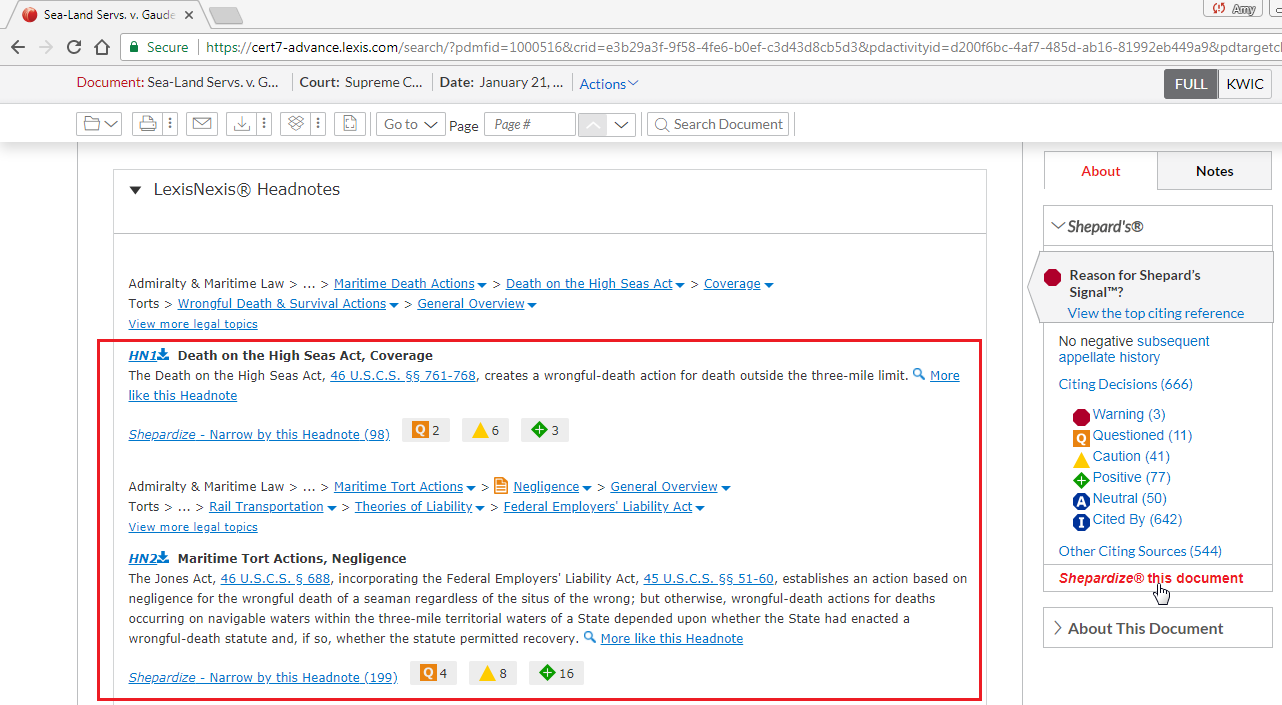Image resolution: width=1282 pixels, height=705 pixels.
Task: Click green Positive icon with count 3
Action: pyautogui.click(x=539, y=430)
